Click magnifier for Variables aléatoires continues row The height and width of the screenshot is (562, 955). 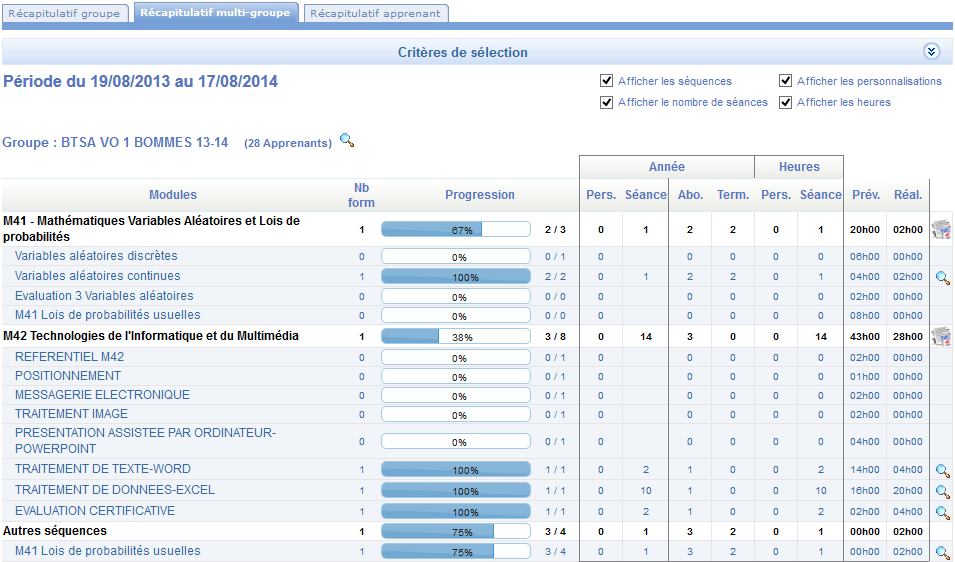click(942, 278)
